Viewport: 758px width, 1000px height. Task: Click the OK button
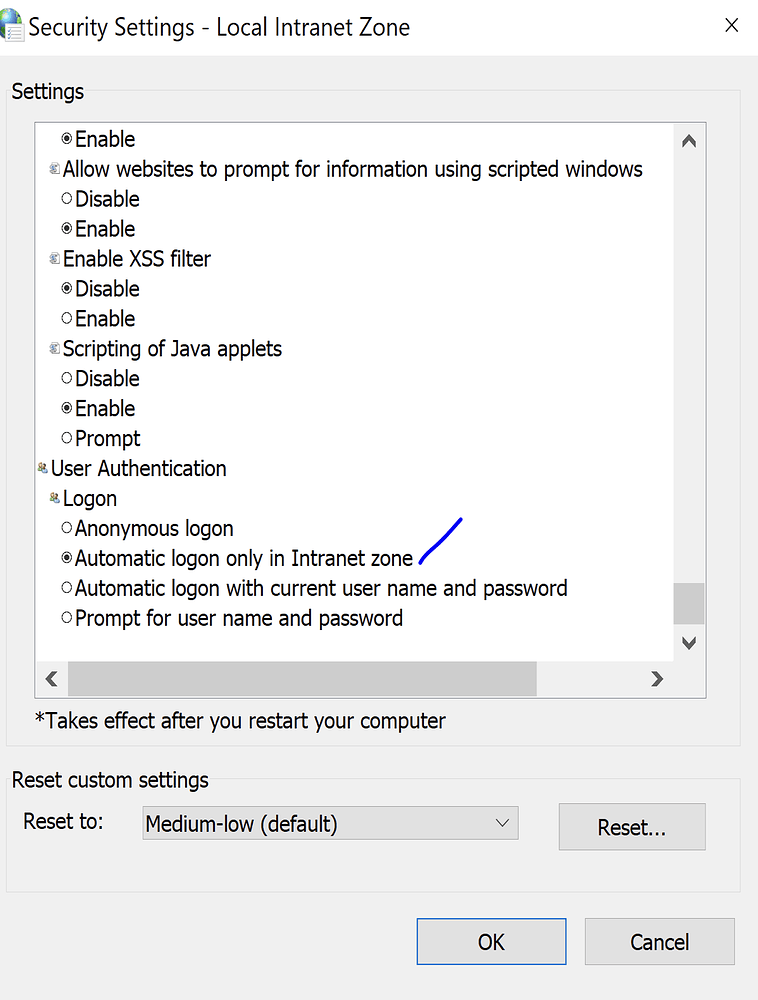491,941
